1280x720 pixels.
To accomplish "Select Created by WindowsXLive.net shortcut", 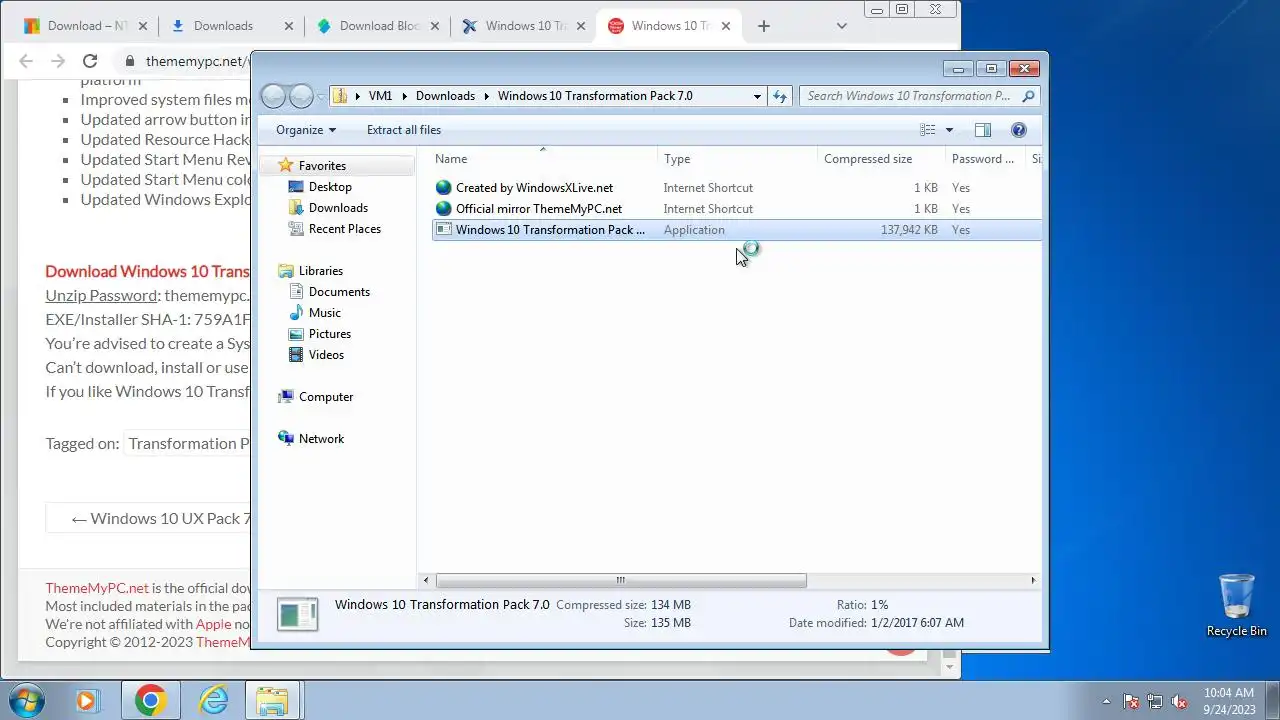I will point(534,188).
